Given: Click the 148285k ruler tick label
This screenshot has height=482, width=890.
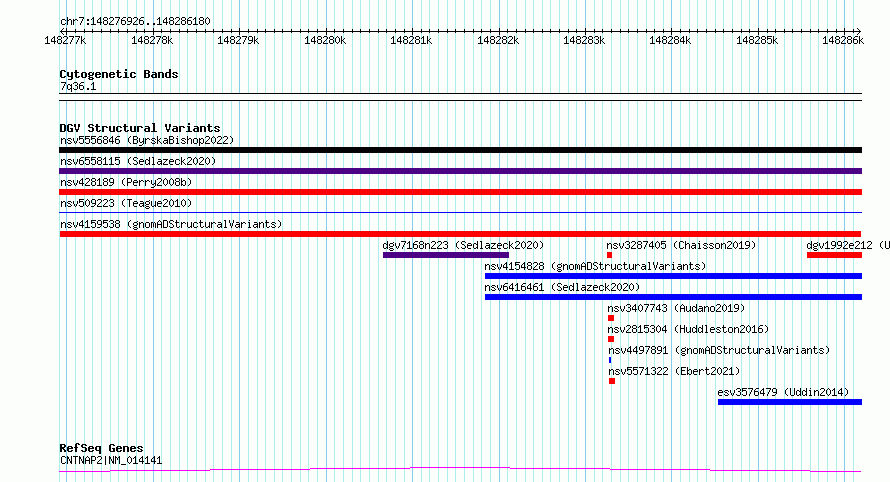Looking at the screenshot, I should pos(757,40).
